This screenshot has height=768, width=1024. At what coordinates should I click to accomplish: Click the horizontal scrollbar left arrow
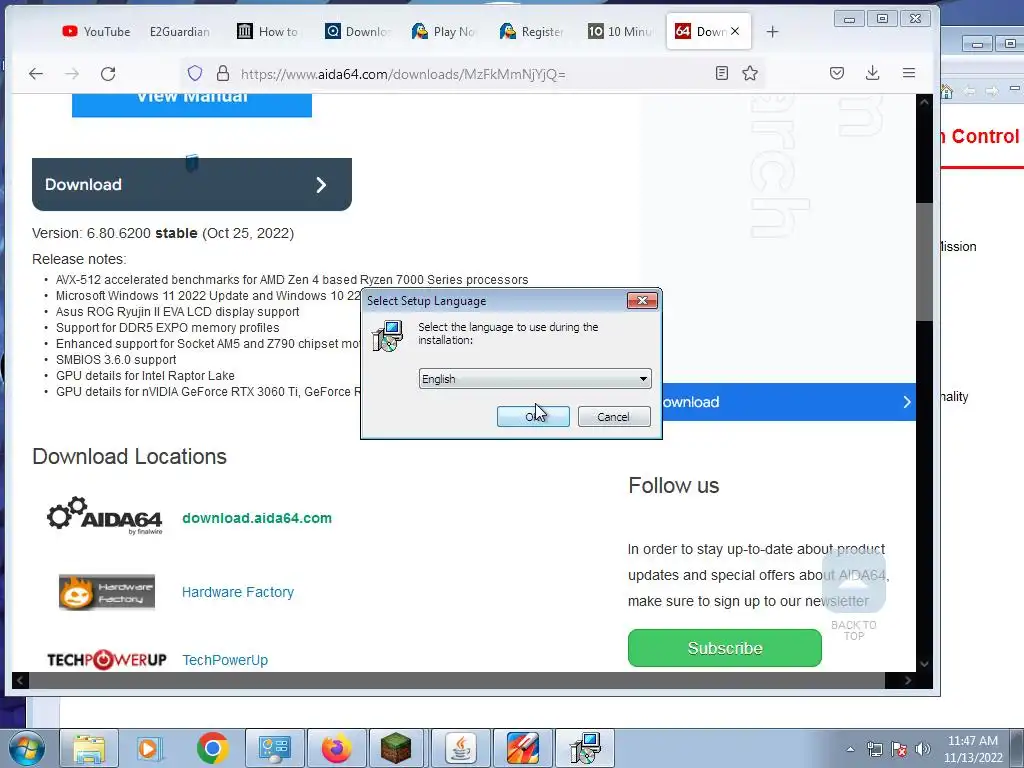(20, 680)
